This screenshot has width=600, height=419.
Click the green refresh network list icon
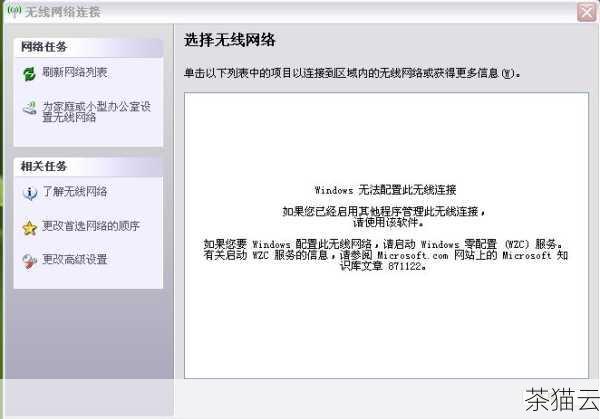(x=29, y=73)
